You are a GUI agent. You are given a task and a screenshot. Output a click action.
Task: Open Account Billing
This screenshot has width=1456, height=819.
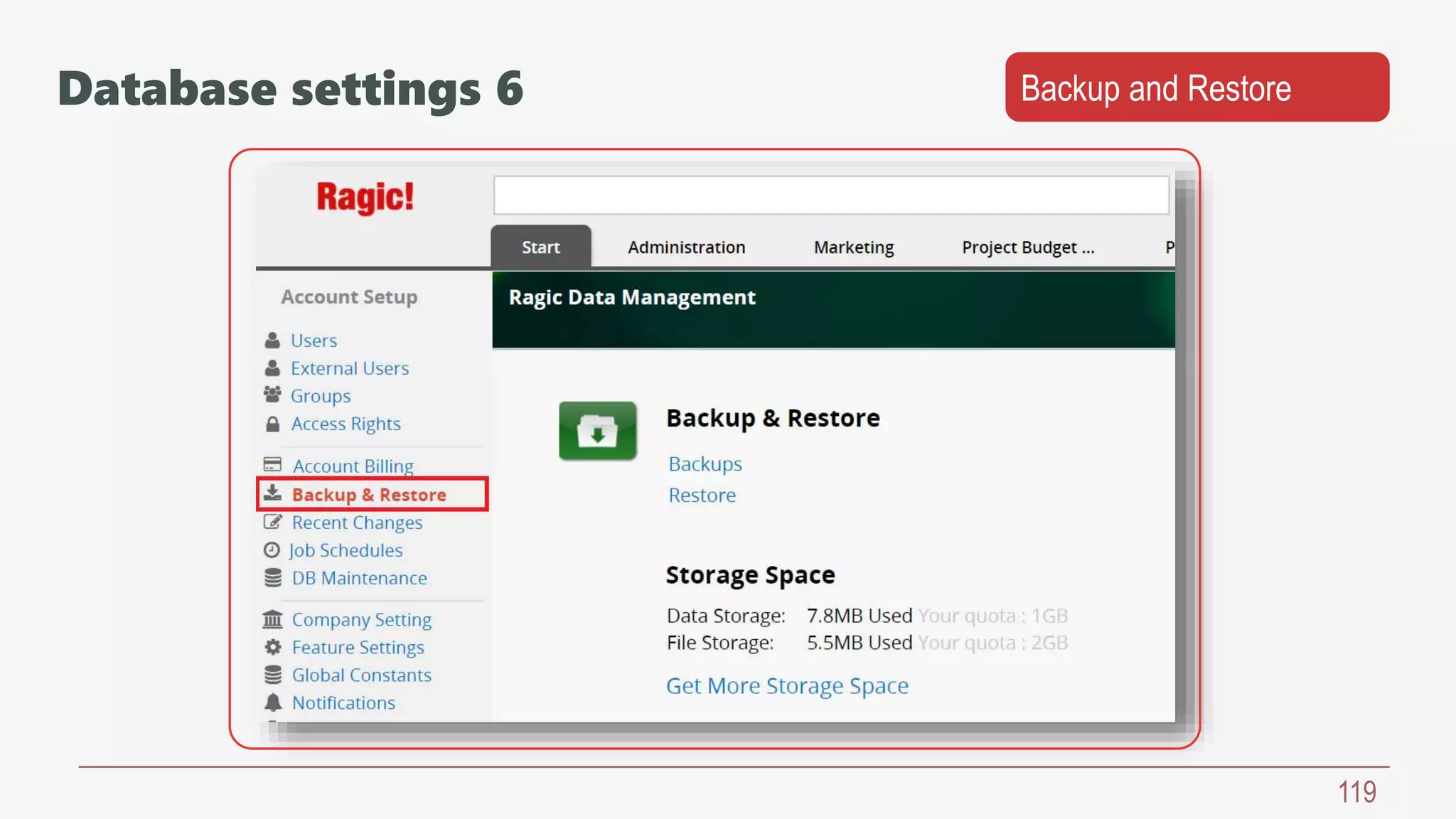coord(353,466)
